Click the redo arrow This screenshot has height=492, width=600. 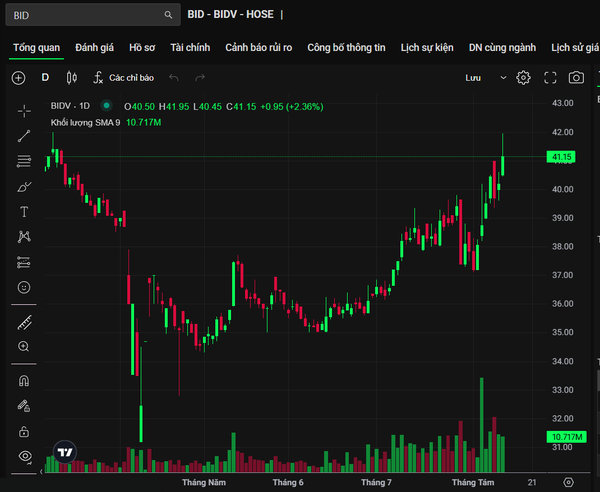point(200,78)
